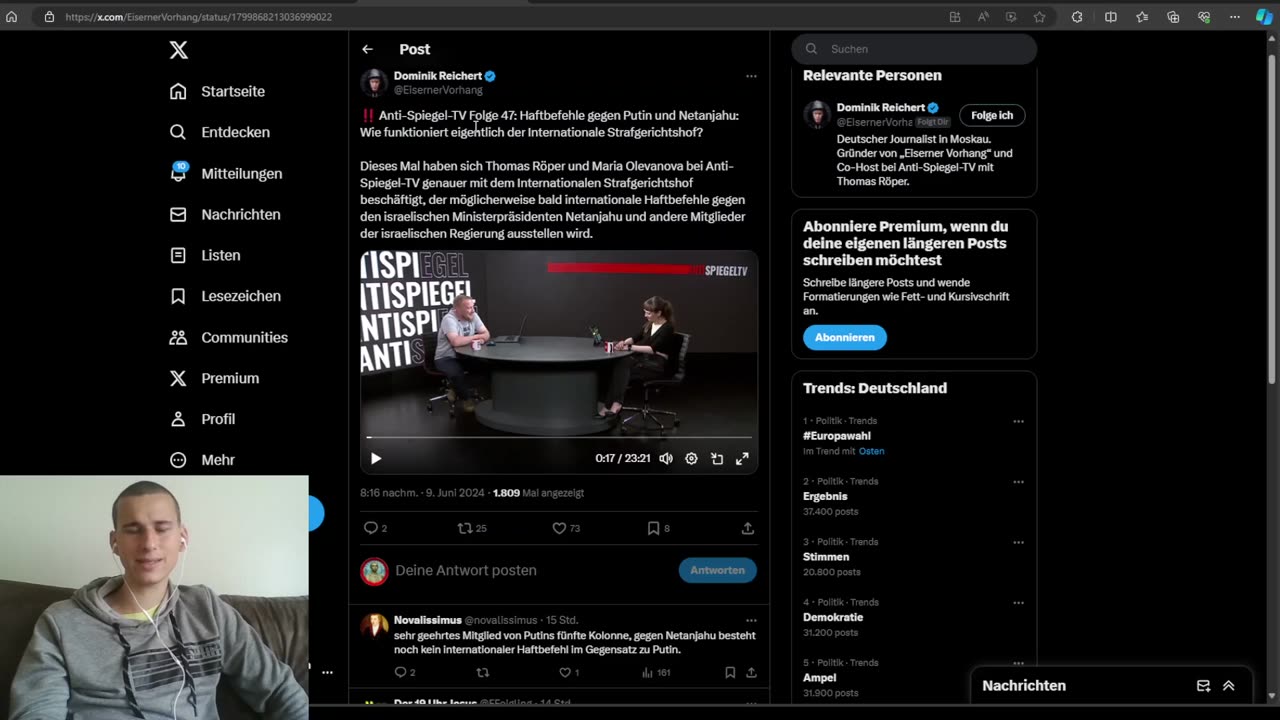Click the page vertical scrollbar

pyautogui.click(x=1272, y=220)
